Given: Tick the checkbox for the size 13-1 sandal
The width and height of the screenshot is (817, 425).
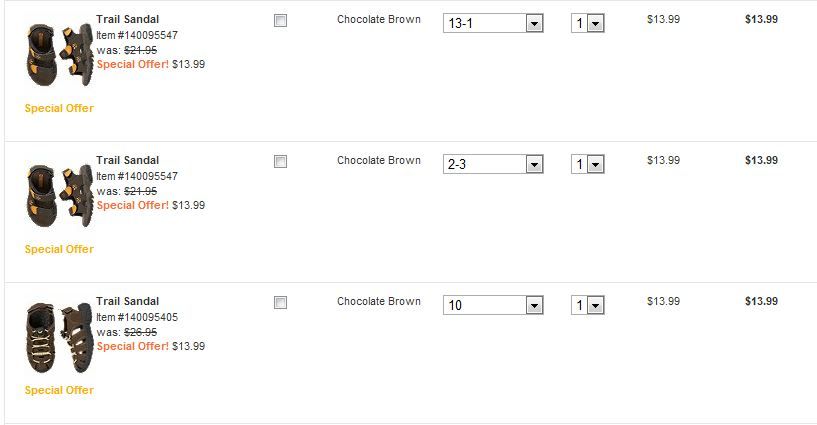Looking at the screenshot, I should point(281,21).
